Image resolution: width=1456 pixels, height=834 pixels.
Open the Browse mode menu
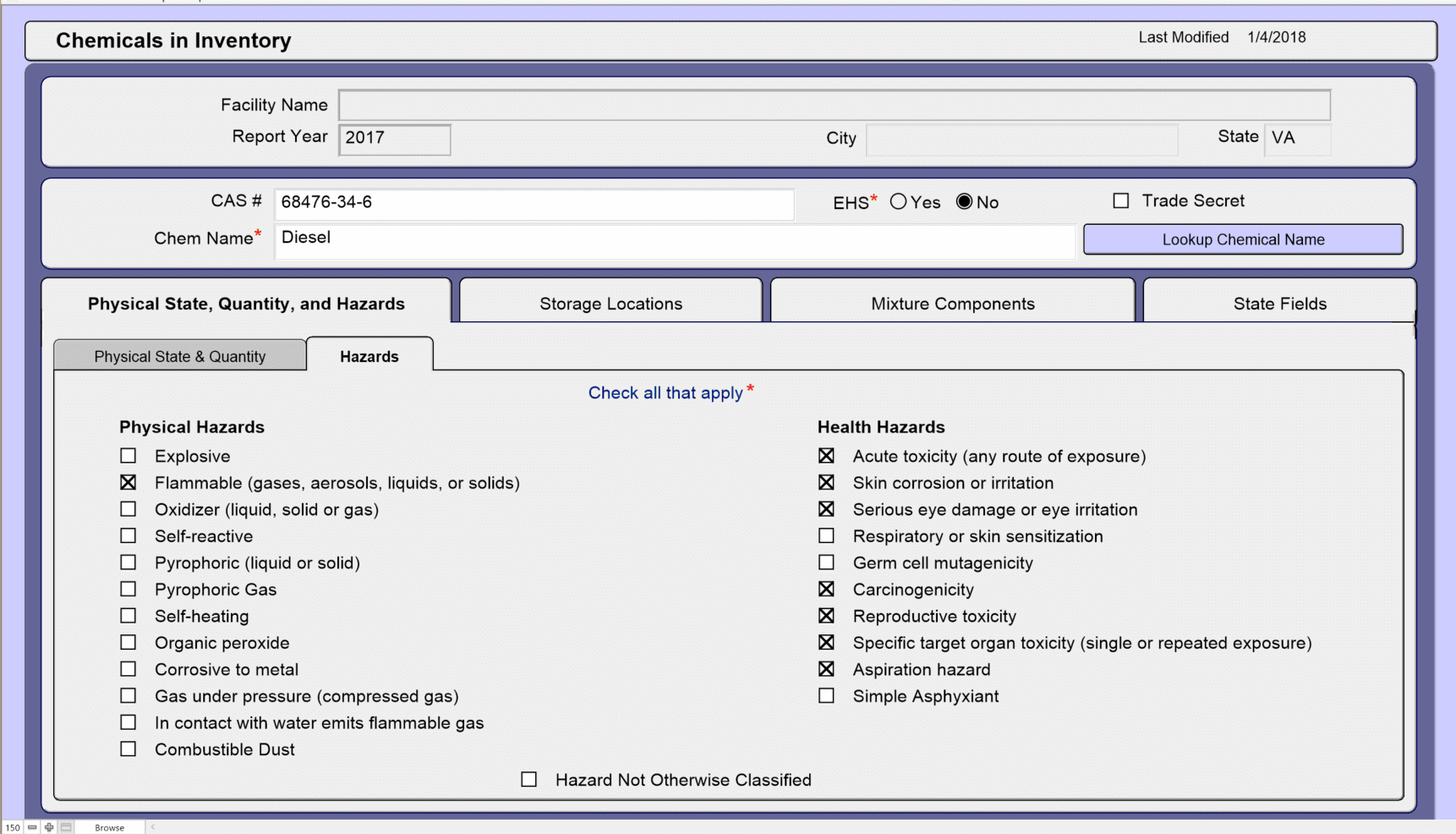pyautogui.click(x=109, y=827)
